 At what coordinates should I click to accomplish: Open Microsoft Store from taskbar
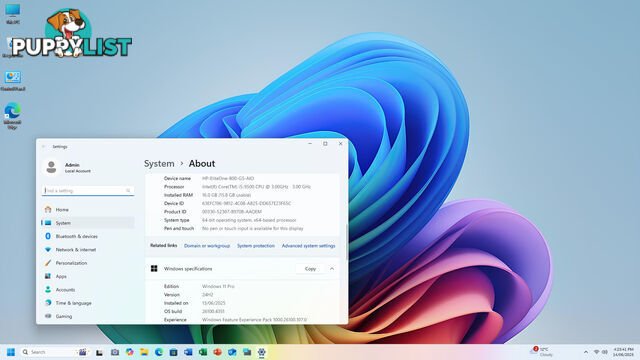tap(173, 352)
